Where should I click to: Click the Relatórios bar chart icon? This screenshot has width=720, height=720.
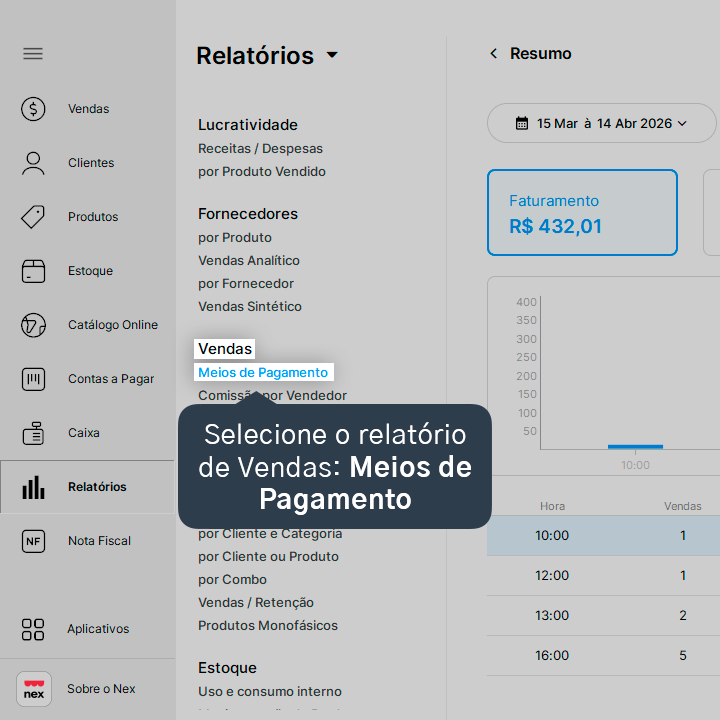(x=33, y=487)
